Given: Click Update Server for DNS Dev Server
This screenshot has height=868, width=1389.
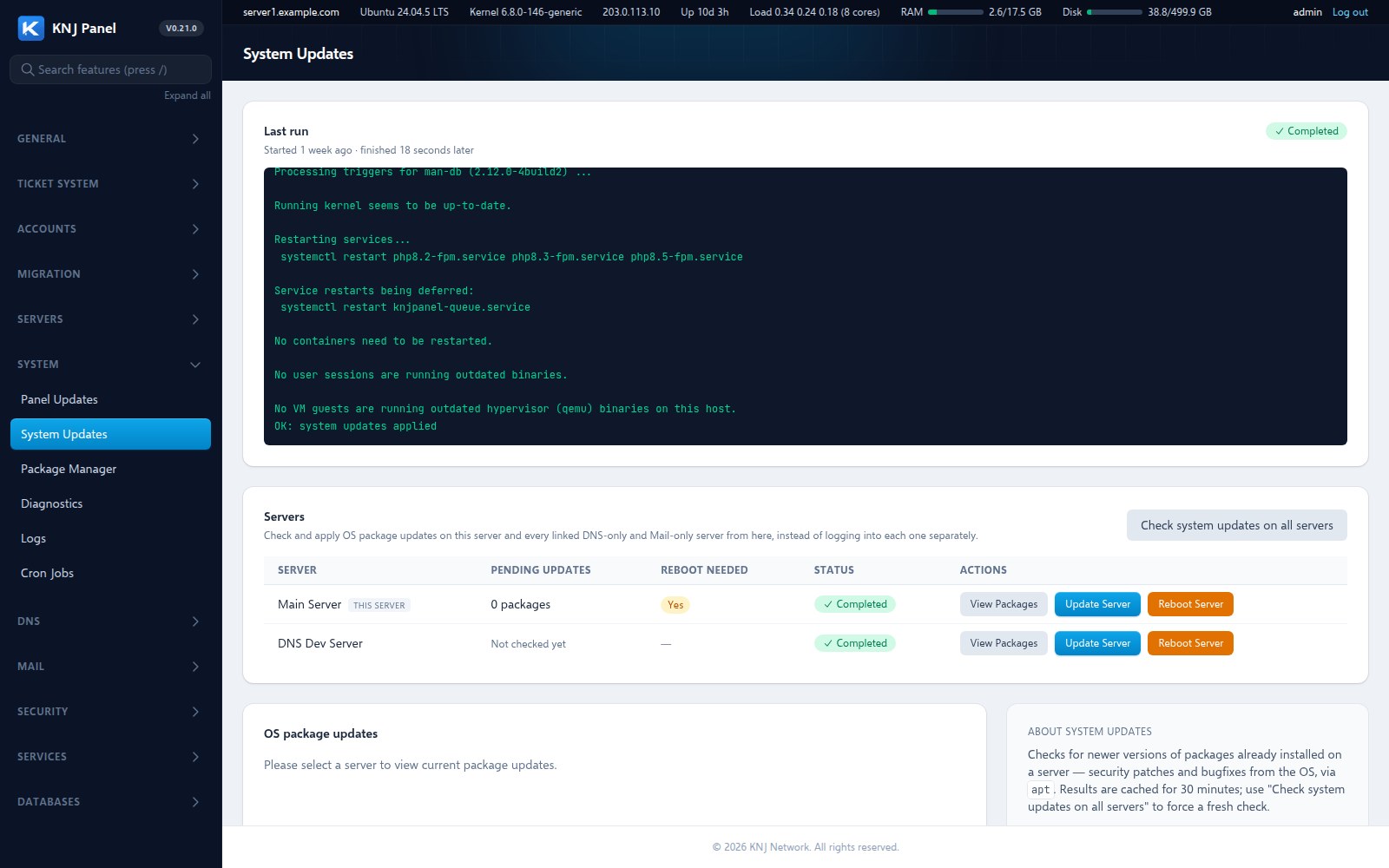Looking at the screenshot, I should pyautogui.click(x=1097, y=643).
